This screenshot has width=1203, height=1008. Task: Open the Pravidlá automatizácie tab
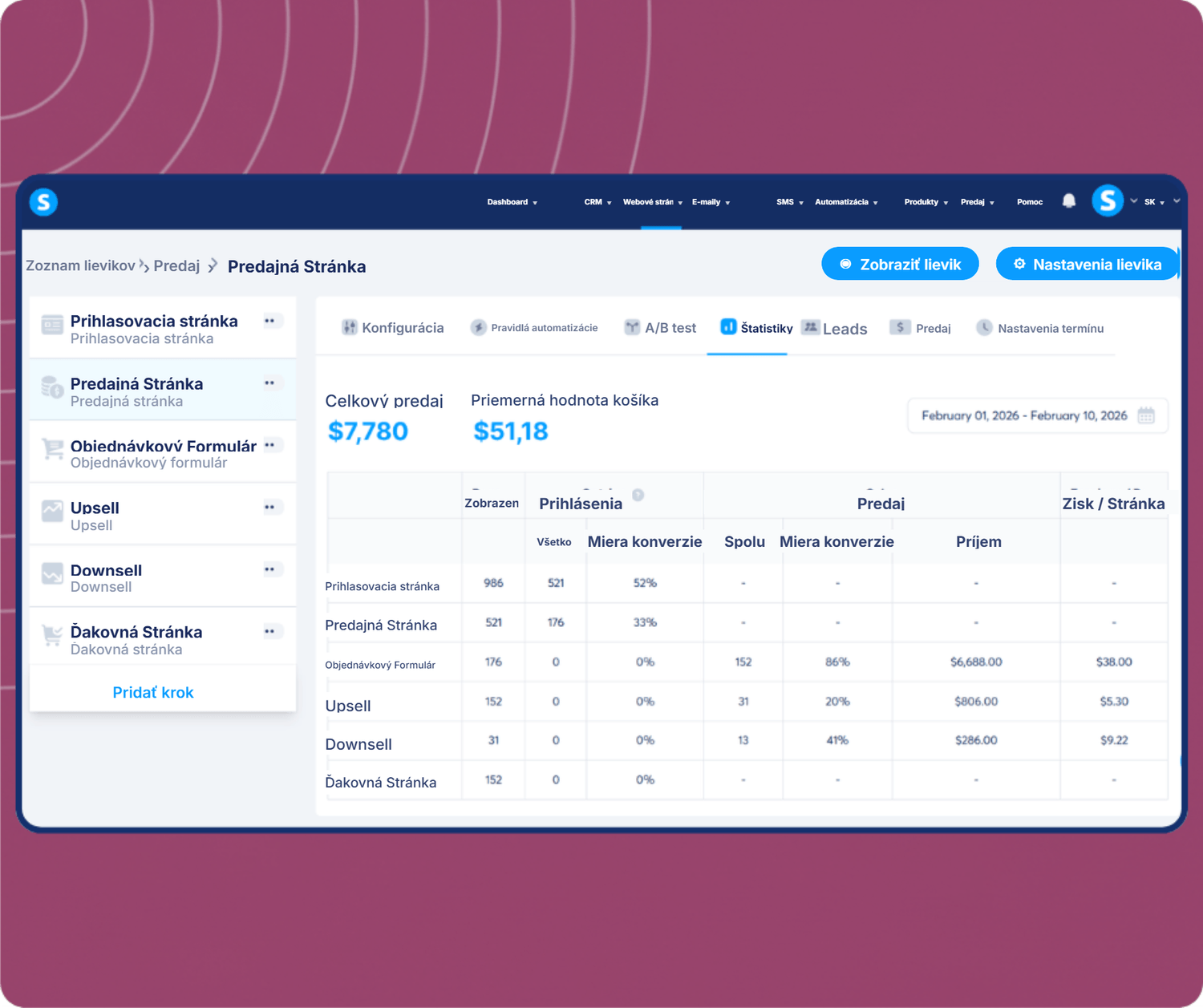[x=534, y=328]
